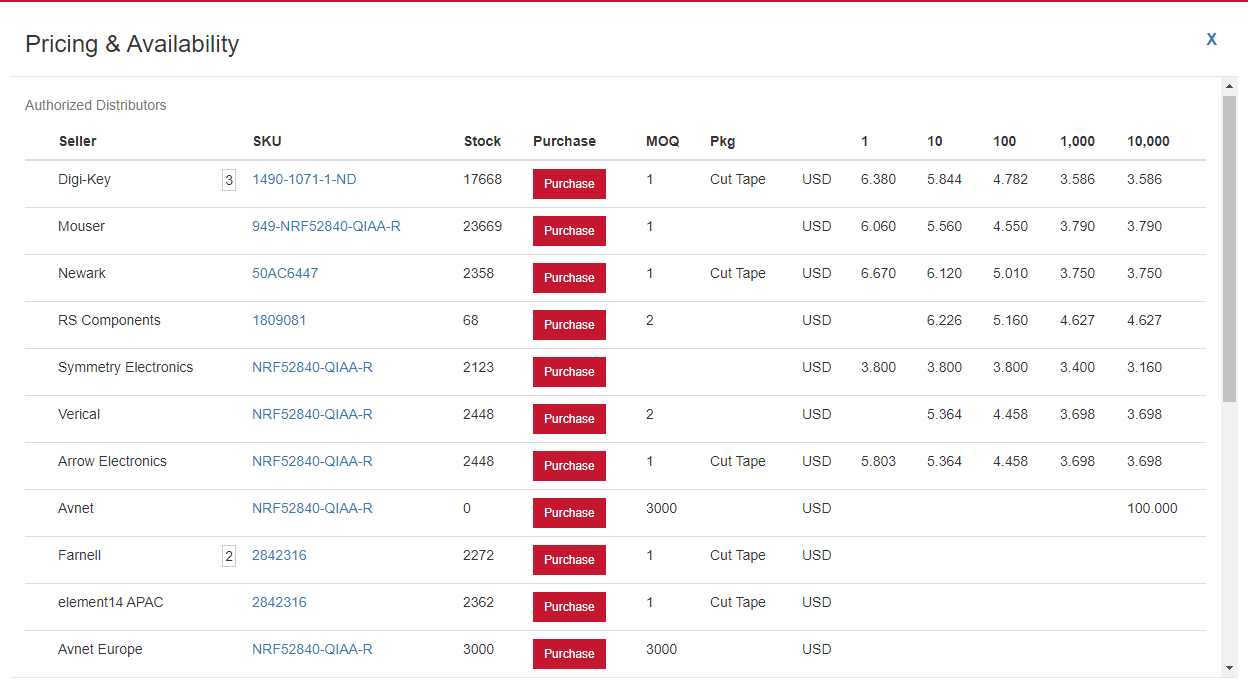This screenshot has width=1248, height=697.
Task: Select the RS Components seller name
Action: coord(109,321)
